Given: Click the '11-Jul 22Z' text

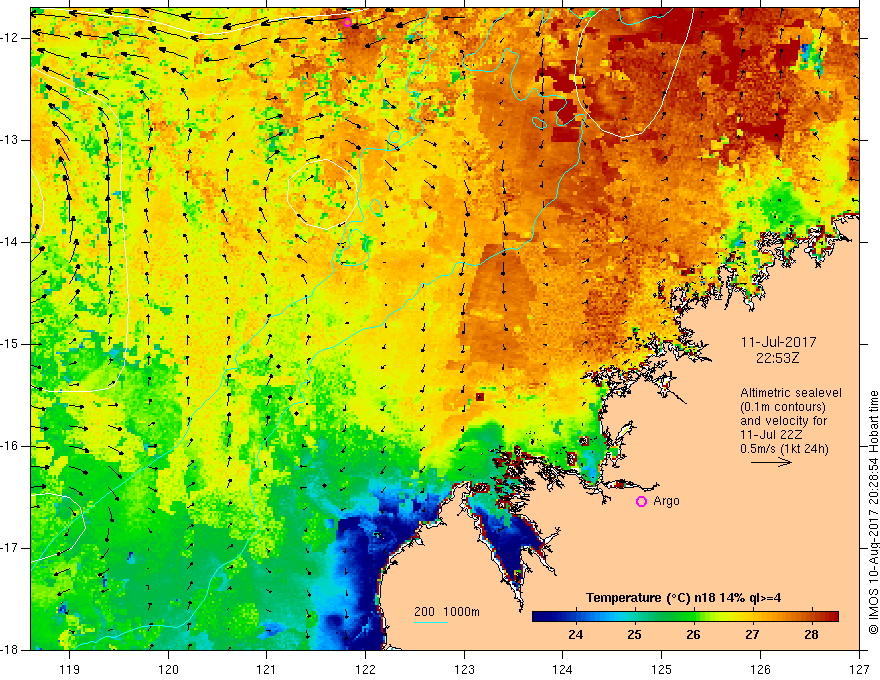Looking at the screenshot, I should (771, 435).
